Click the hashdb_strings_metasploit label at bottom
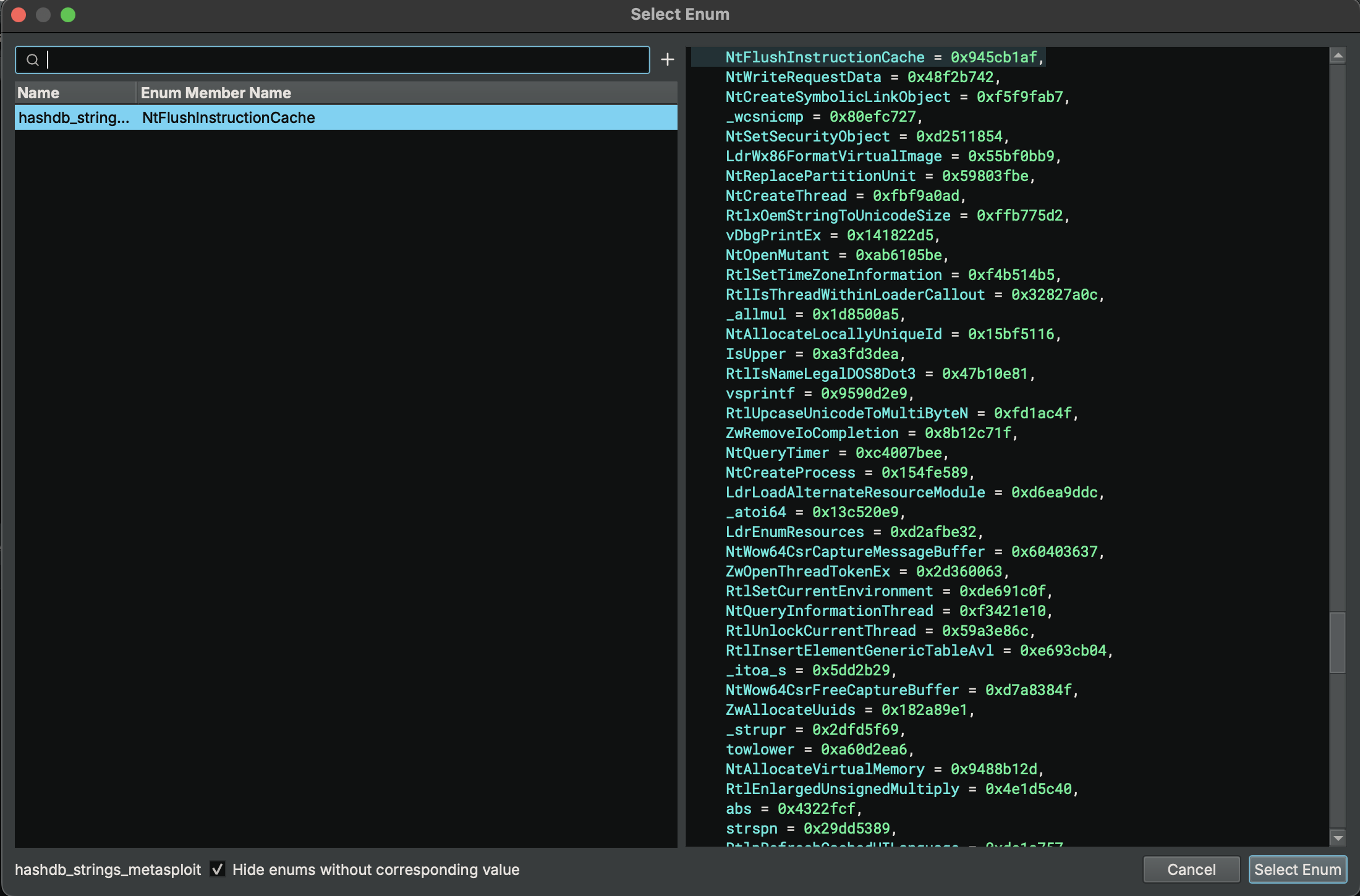The height and width of the screenshot is (896, 1360). [x=108, y=869]
